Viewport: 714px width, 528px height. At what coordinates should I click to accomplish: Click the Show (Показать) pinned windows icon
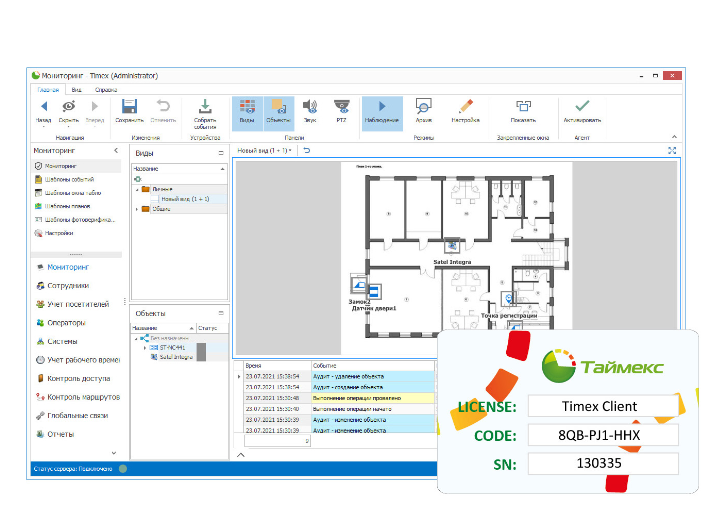pos(523,108)
